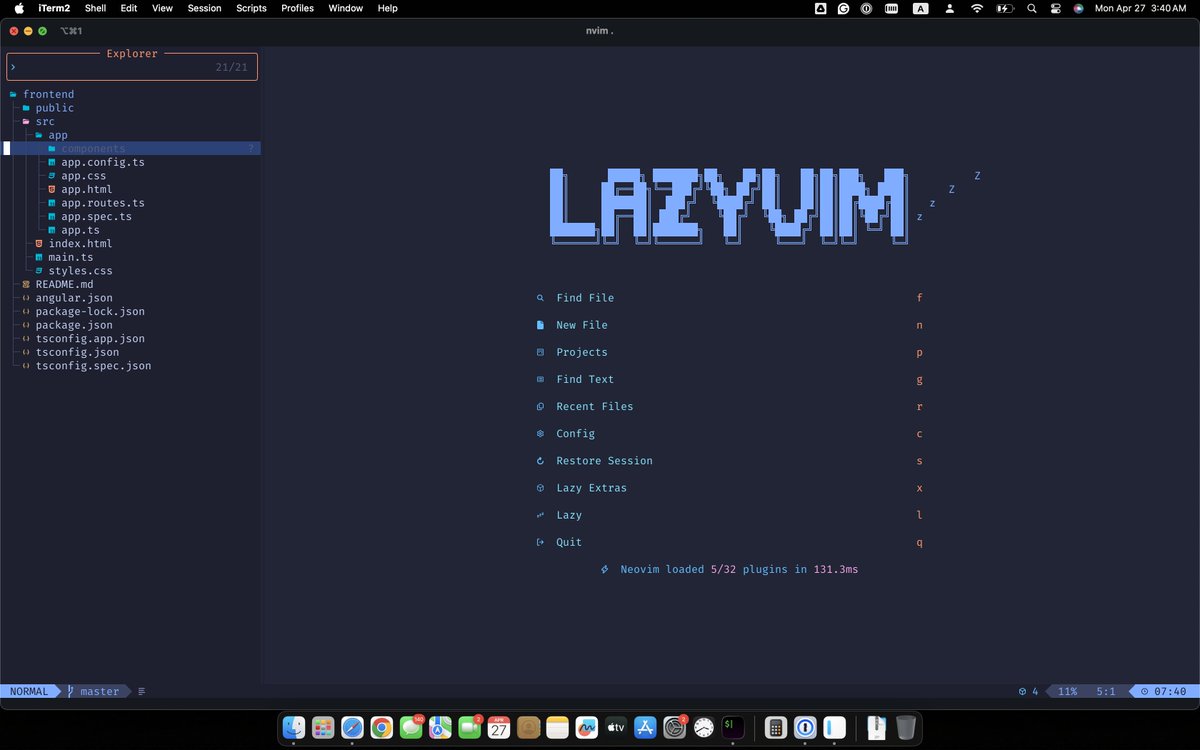1200x750 pixels.
Task: Click the exit icon beside Quit
Action: point(540,542)
